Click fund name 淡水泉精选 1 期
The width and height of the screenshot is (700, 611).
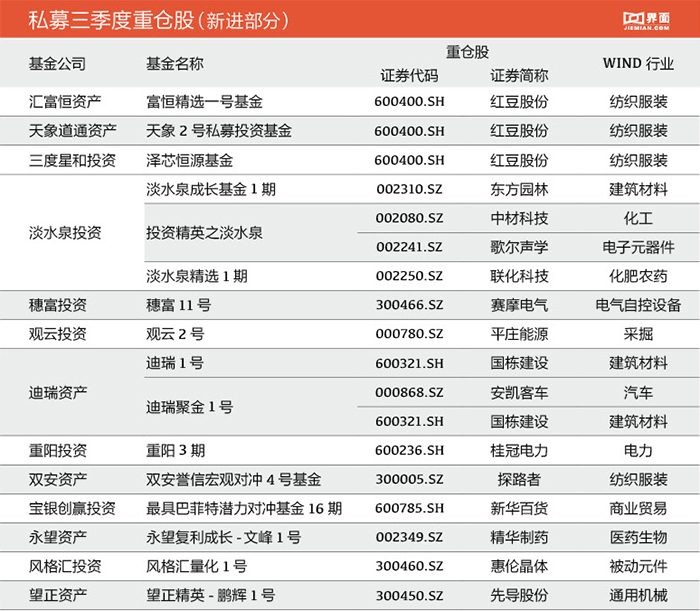196,276
